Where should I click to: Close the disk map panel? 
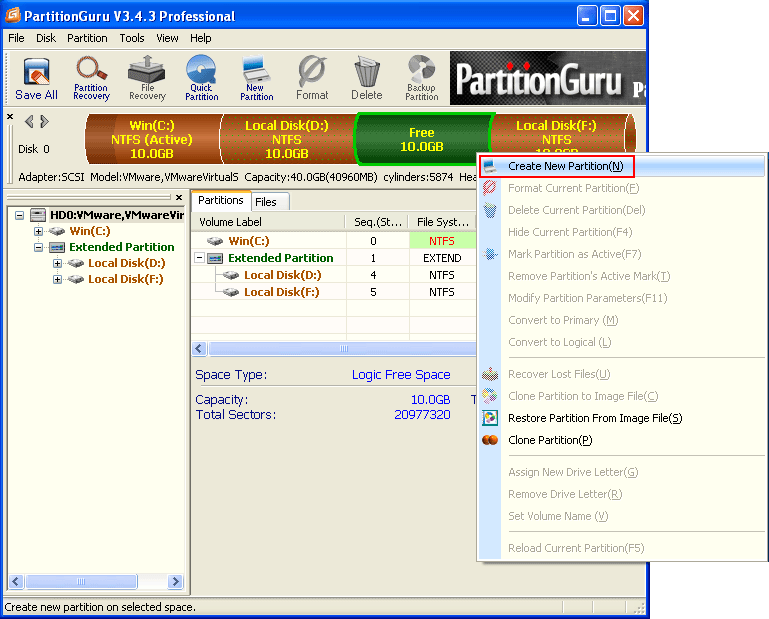pyautogui.click(x=10, y=117)
